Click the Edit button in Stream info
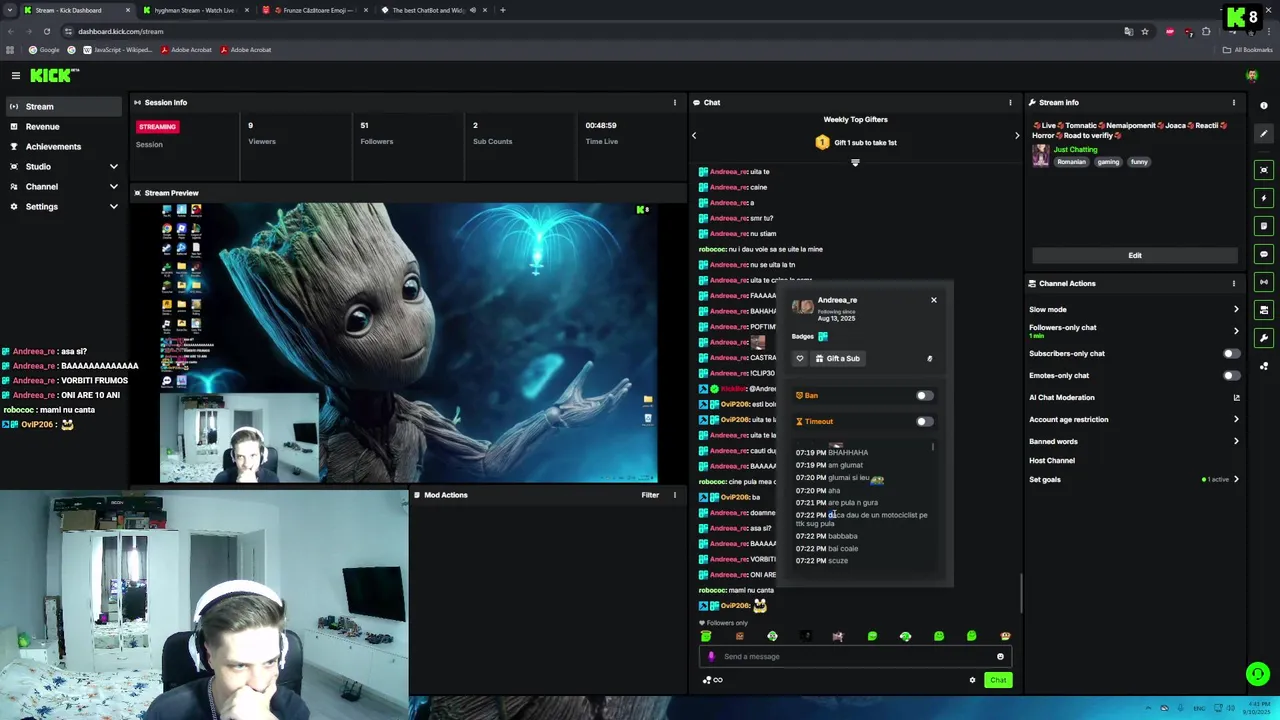1280x720 pixels. click(x=1134, y=255)
